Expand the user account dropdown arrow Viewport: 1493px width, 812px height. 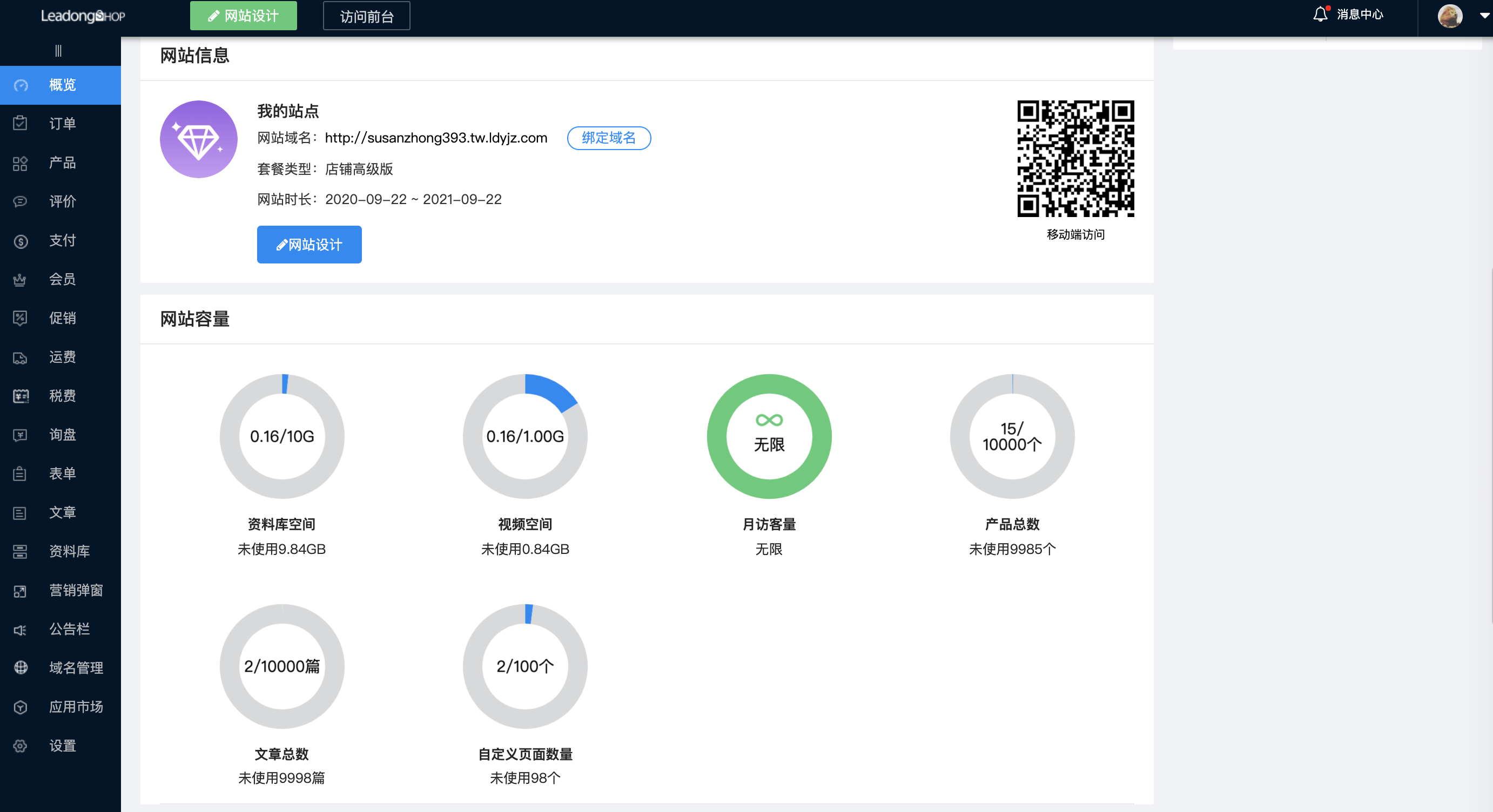[x=1484, y=16]
